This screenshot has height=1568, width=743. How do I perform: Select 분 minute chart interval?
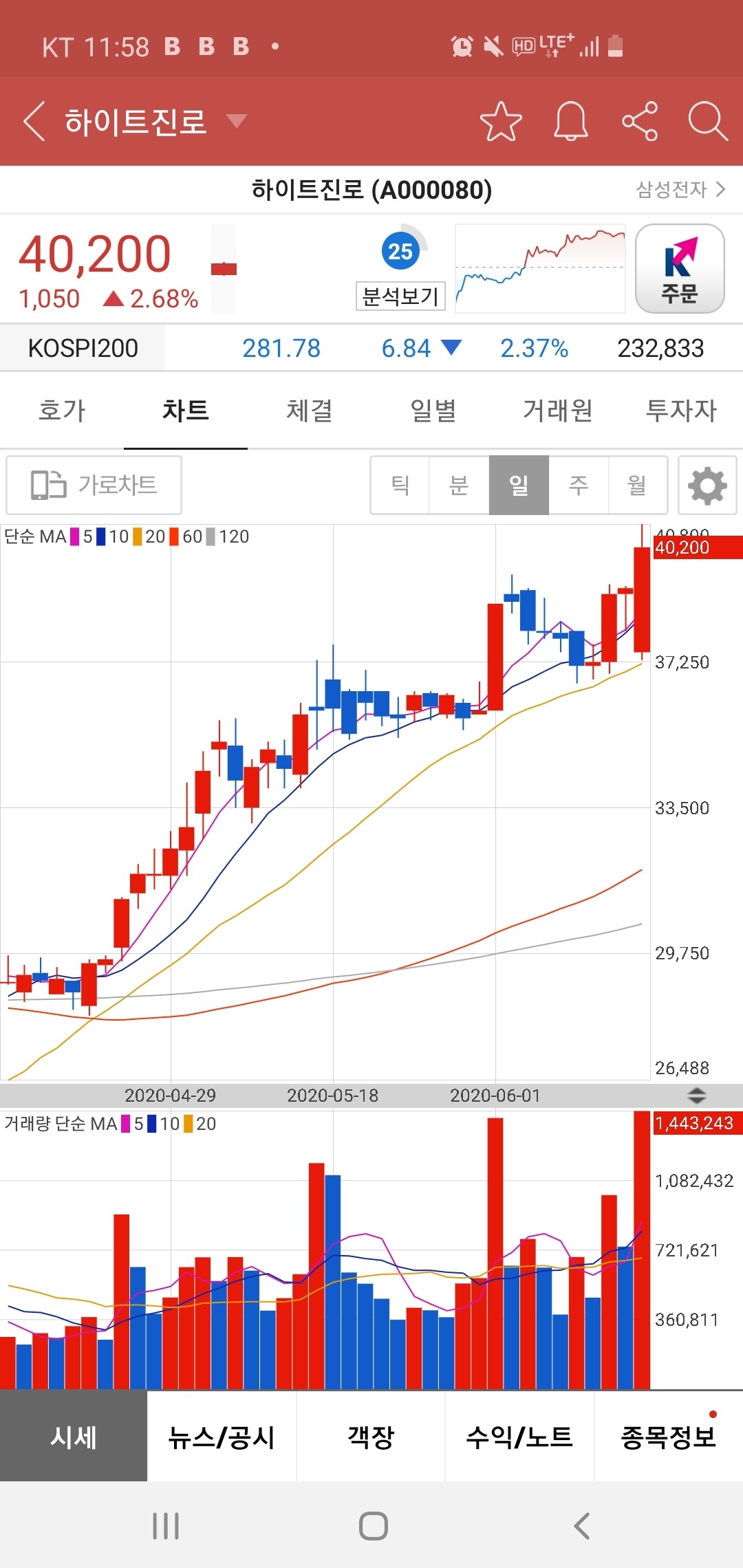coord(459,486)
